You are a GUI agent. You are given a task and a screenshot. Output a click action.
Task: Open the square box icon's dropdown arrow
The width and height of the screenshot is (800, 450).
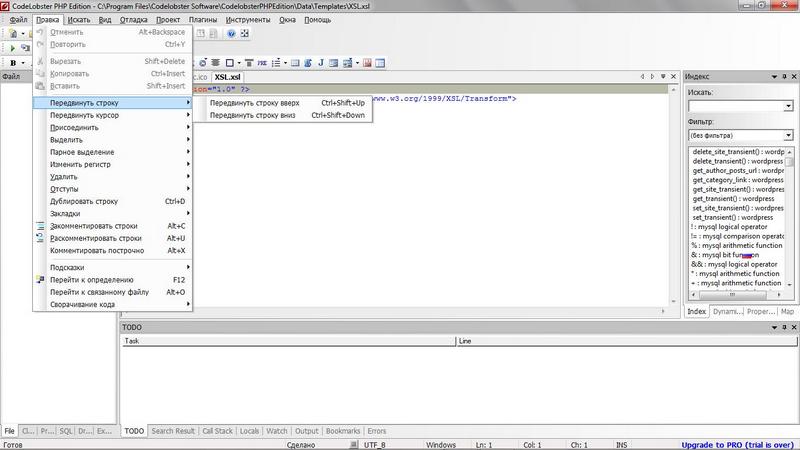pos(239,63)
